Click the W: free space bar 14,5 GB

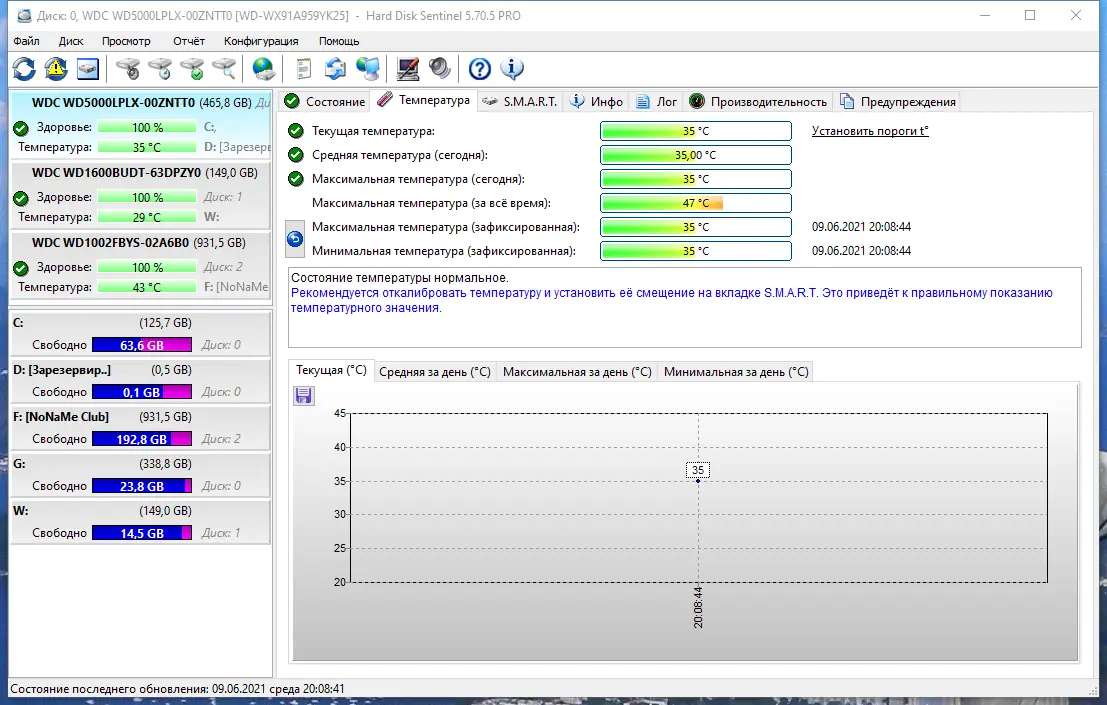(x=142, y=533)
